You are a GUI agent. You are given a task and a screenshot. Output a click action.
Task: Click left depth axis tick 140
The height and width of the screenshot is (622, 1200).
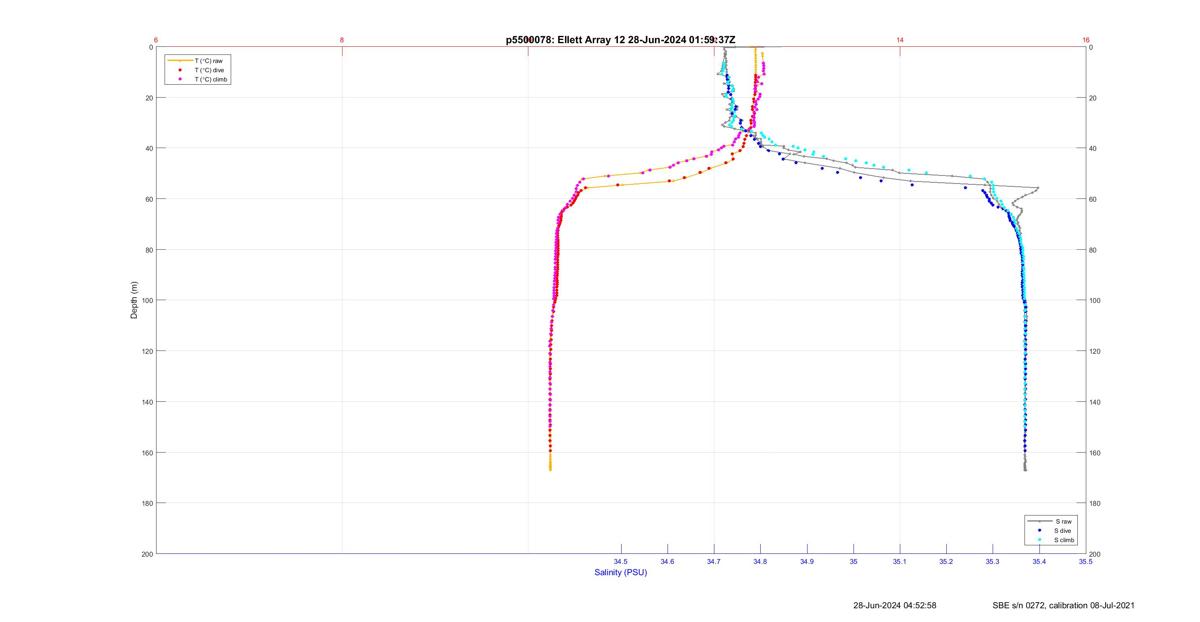tap(147, 402)
